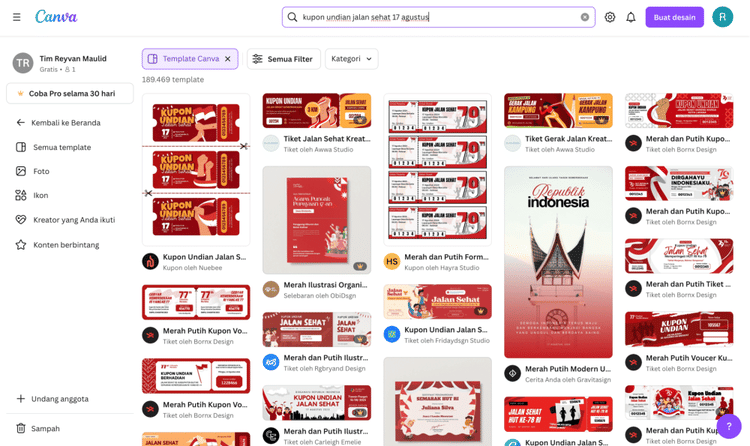Toggle the Template Canva filter

184,59
